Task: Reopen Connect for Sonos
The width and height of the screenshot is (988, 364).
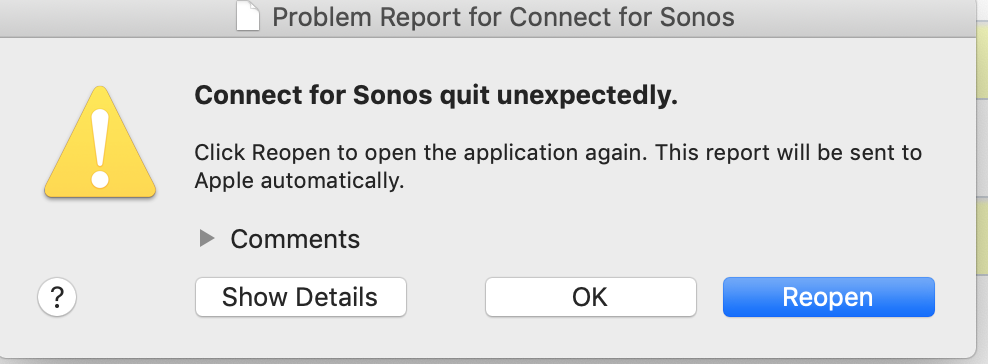Action: pos(829,297)
